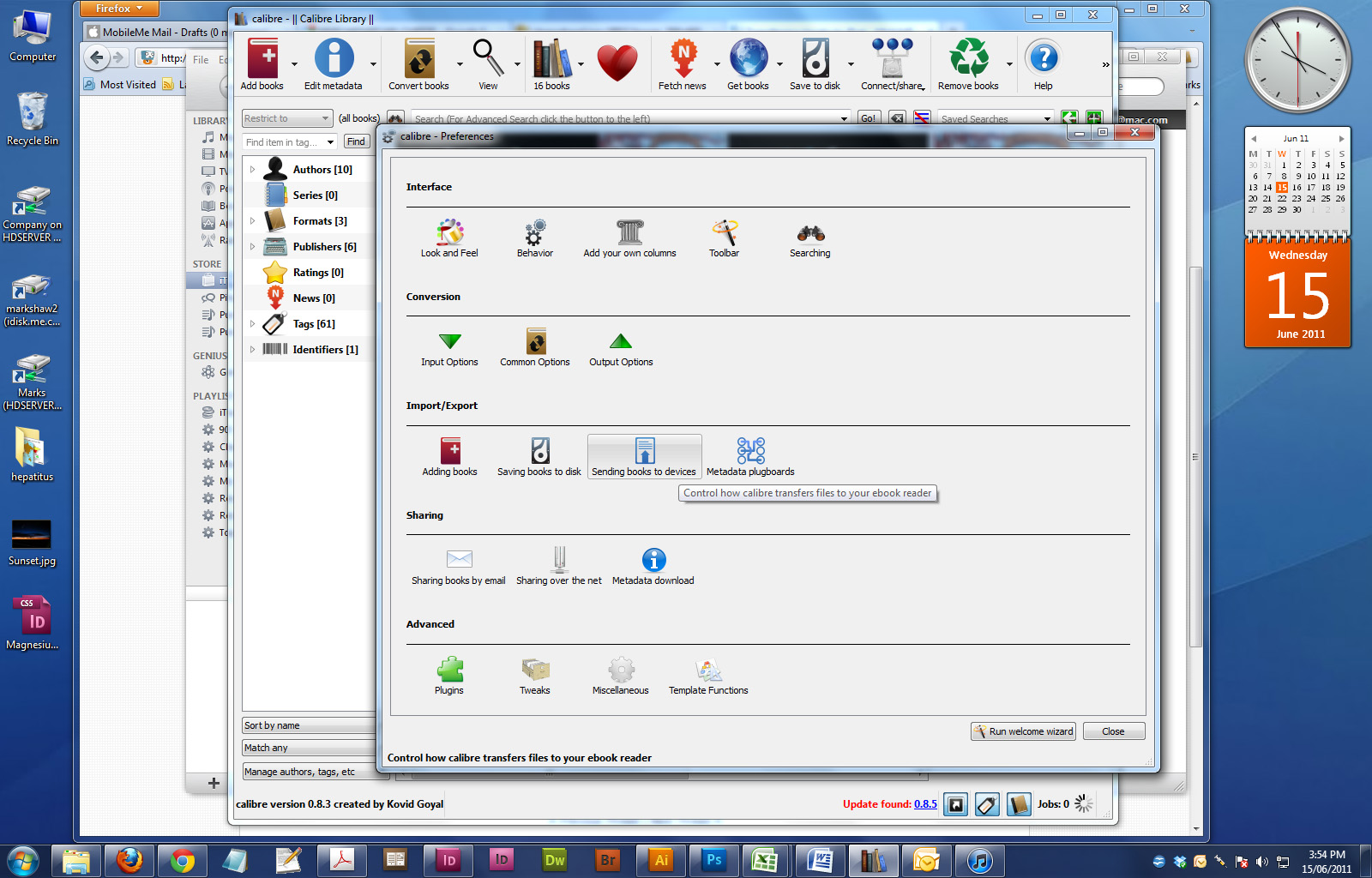Open the Sort by name dropdown
Screen dimensions: 1372x878
point(310,725)
